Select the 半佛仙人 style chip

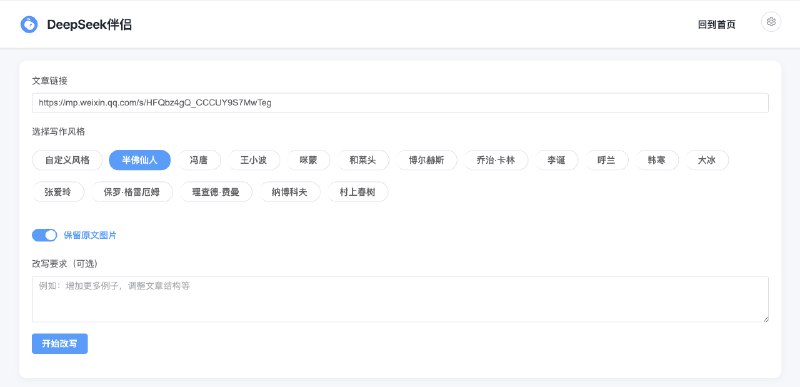[x=140, y=160]
